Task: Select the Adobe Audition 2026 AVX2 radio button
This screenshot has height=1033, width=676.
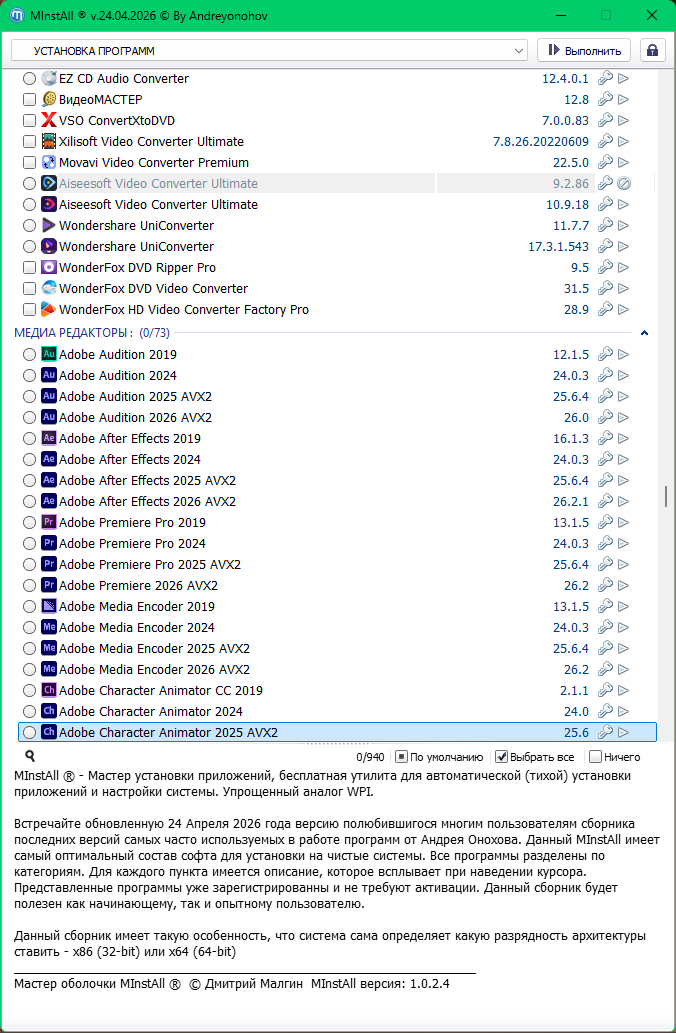Action: 29,417
